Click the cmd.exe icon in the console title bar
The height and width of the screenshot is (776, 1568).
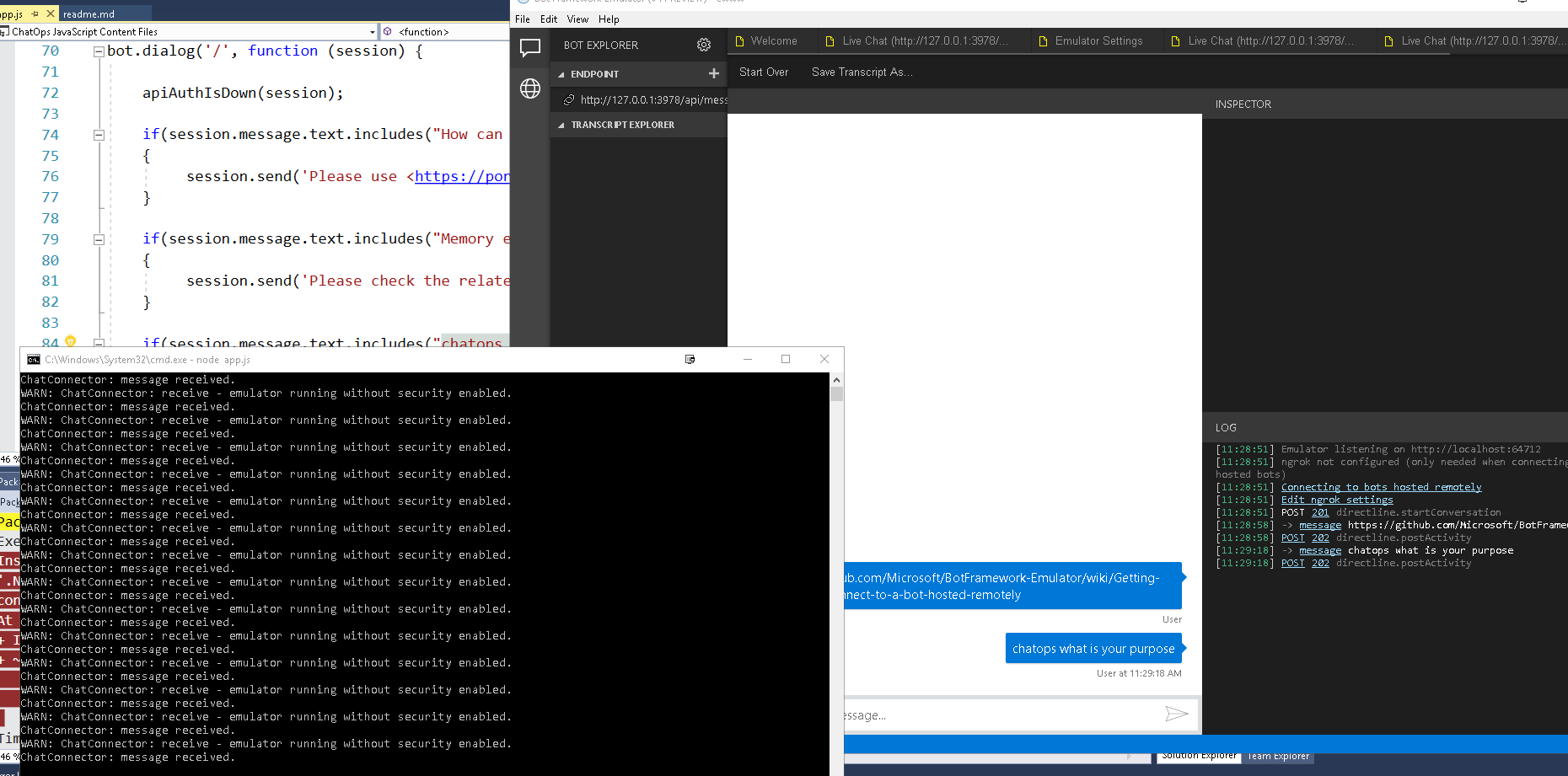pos(33,359)
